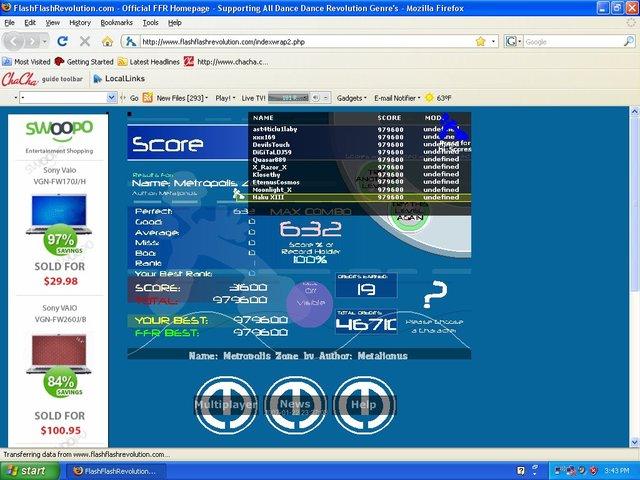Toggle the purple Mode Off Visible circle
640x480 pixels.
310,303
